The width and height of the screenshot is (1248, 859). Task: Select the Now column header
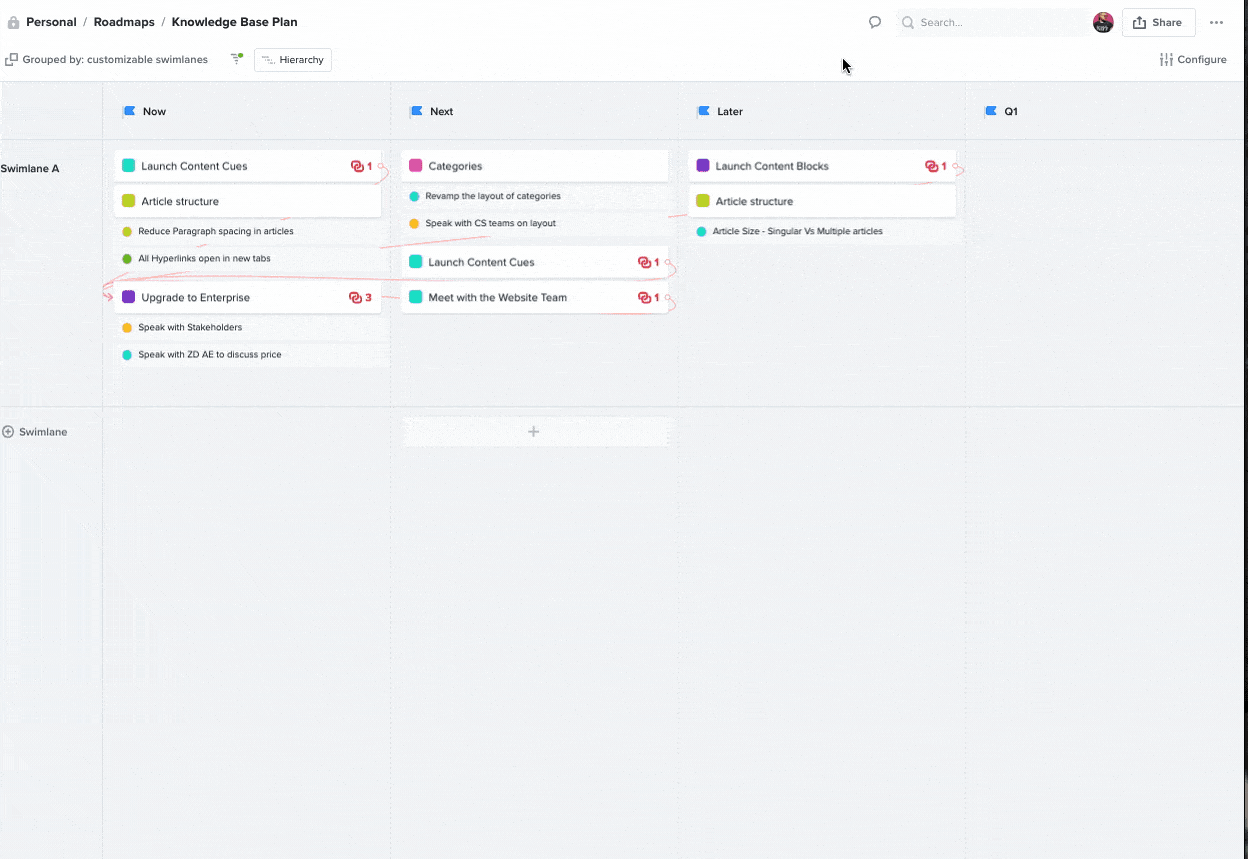pos(154,111)
